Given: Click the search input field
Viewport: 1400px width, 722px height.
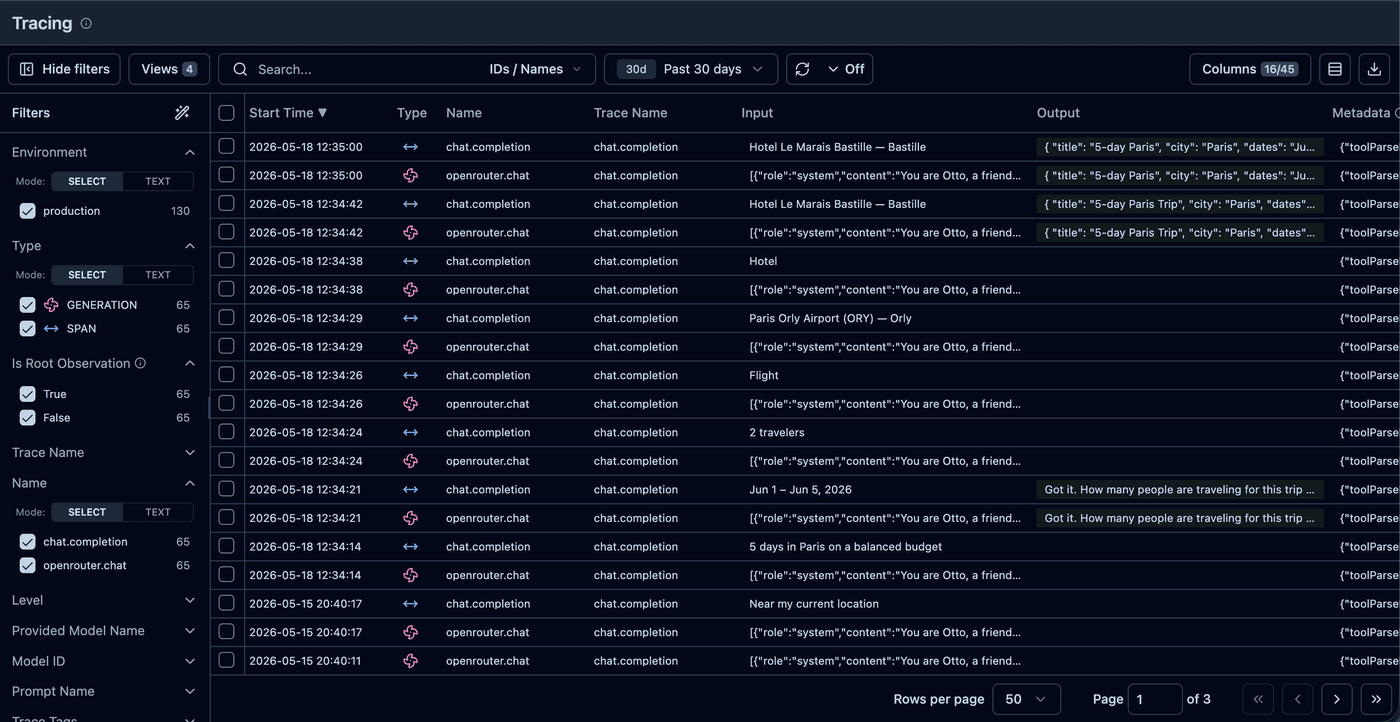Looking at the screenshot, I should pyautogui.click(x=365, y=69).
